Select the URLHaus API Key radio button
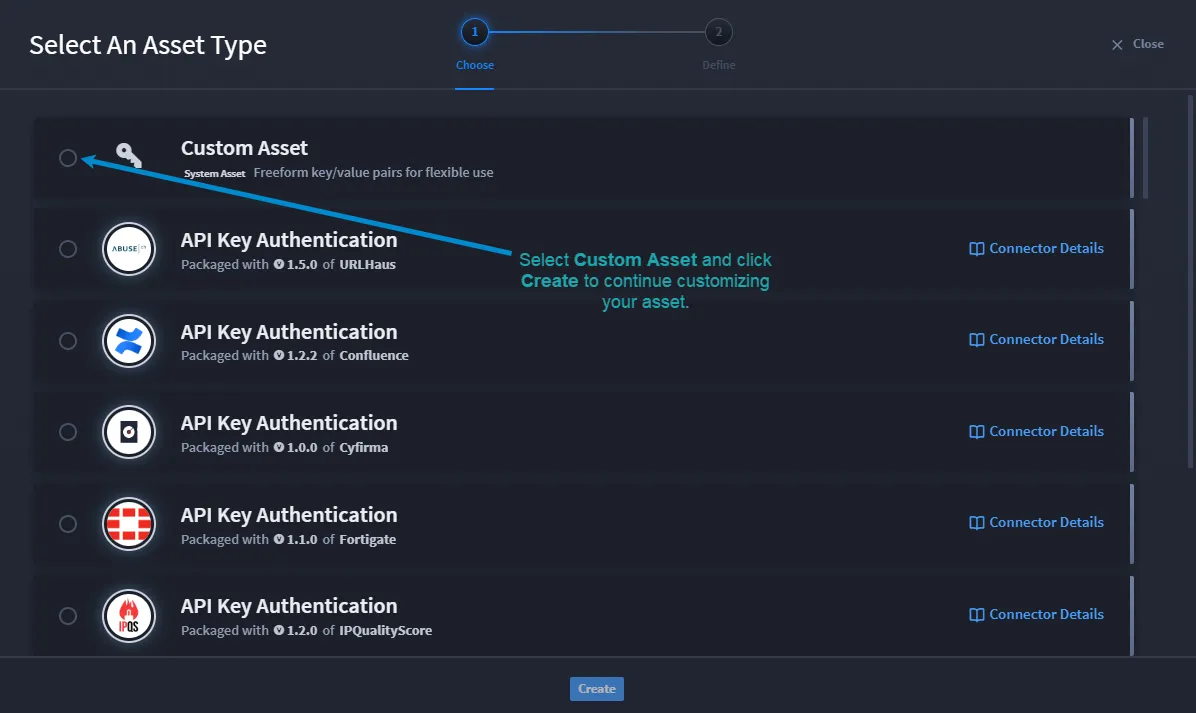The height and width of the screenshot is (713, 1196). pos(68,249)
